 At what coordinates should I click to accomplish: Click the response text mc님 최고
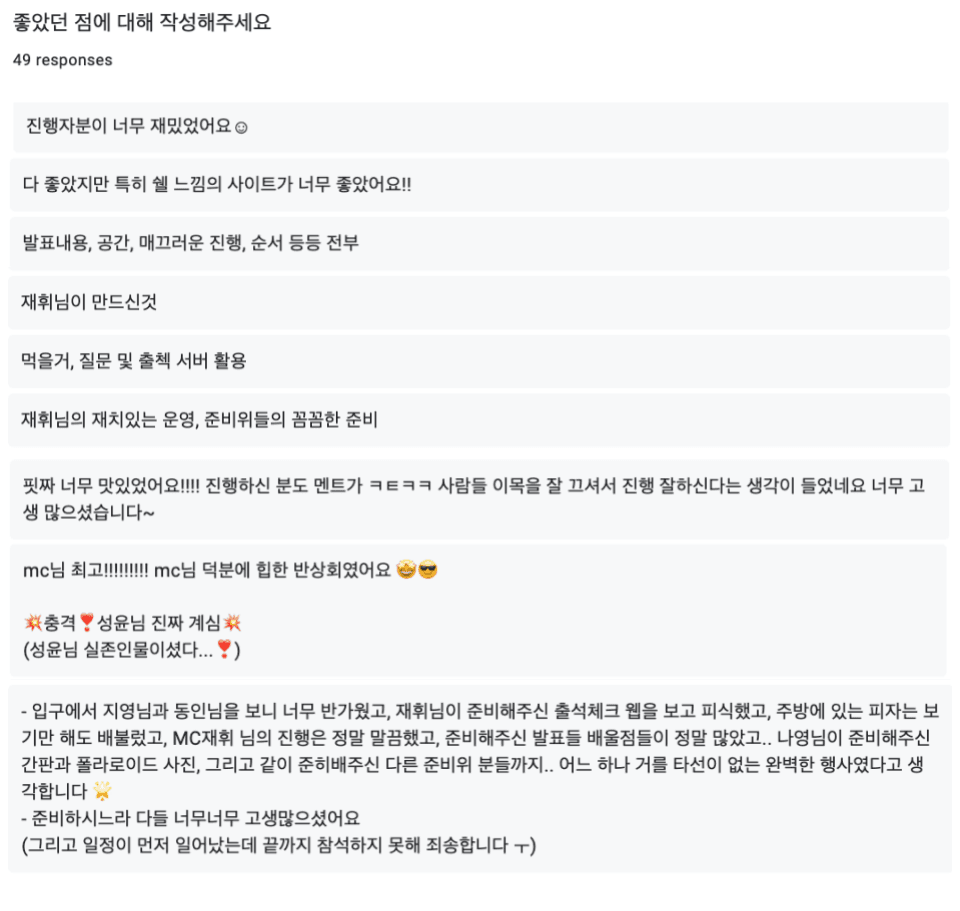coord(85,571)
